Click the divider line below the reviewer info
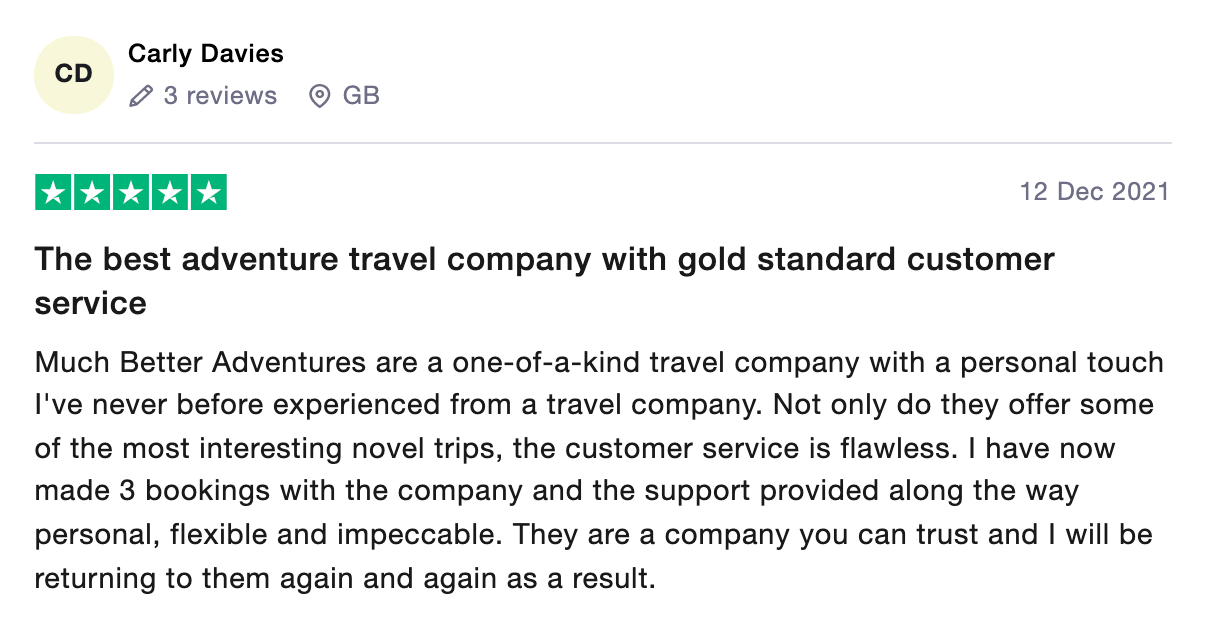 point(603,143)
